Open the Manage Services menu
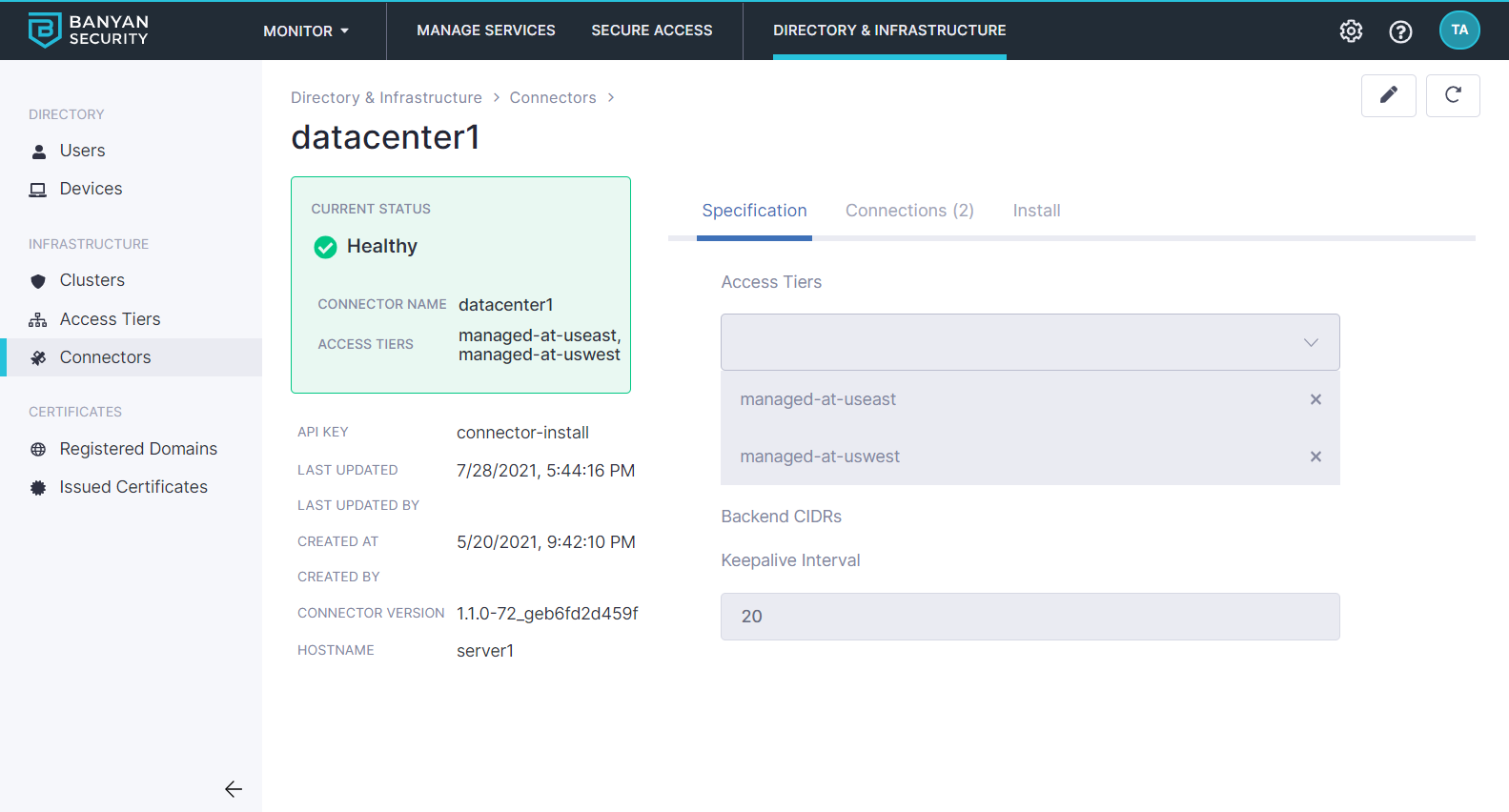 click(x=485, y=30)
